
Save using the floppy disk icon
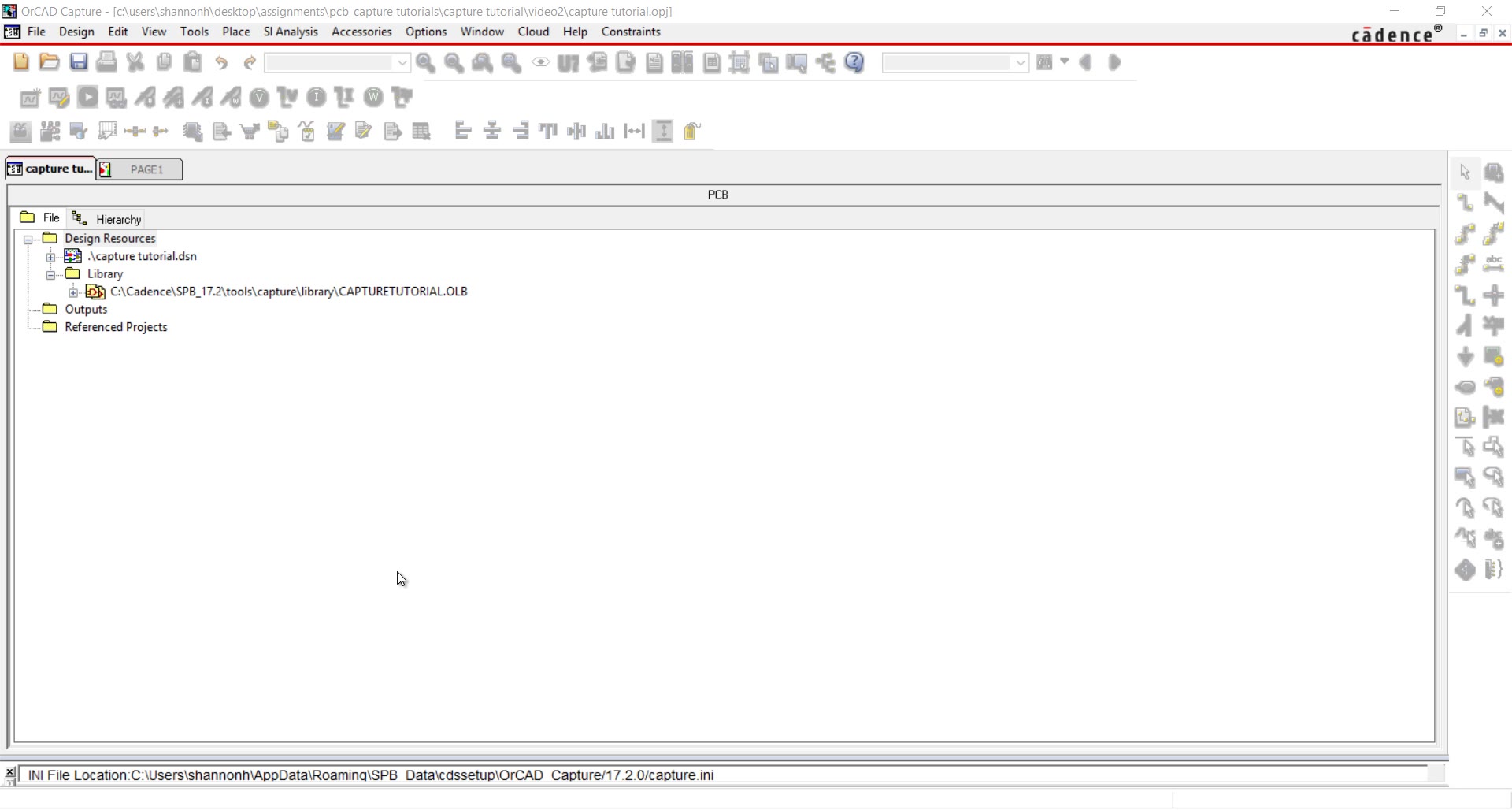tap(78, 62)
